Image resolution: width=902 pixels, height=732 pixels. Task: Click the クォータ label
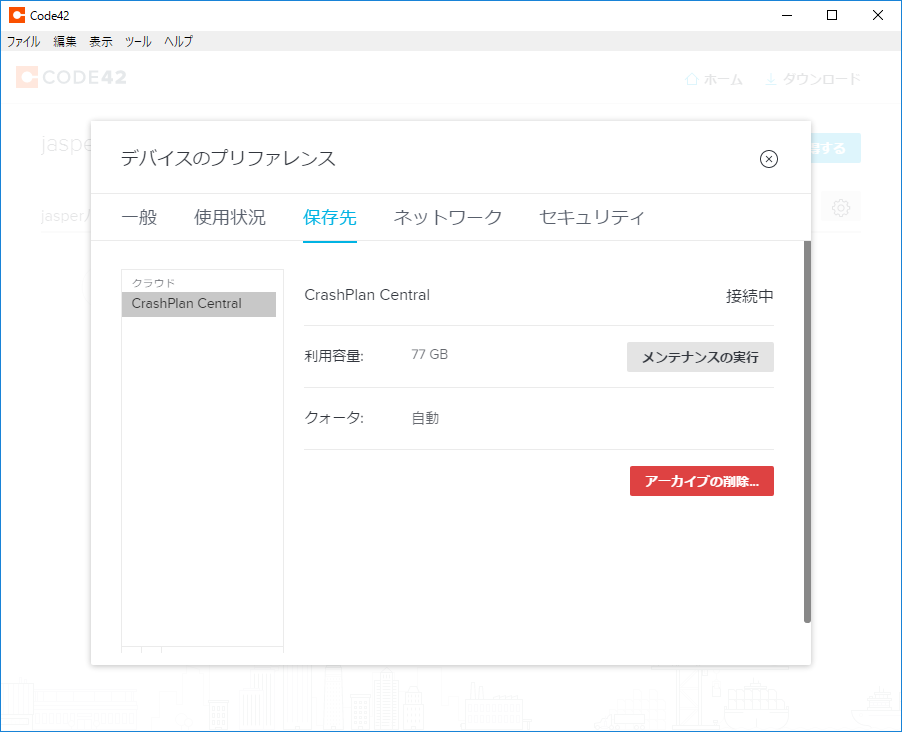[334, 418]
